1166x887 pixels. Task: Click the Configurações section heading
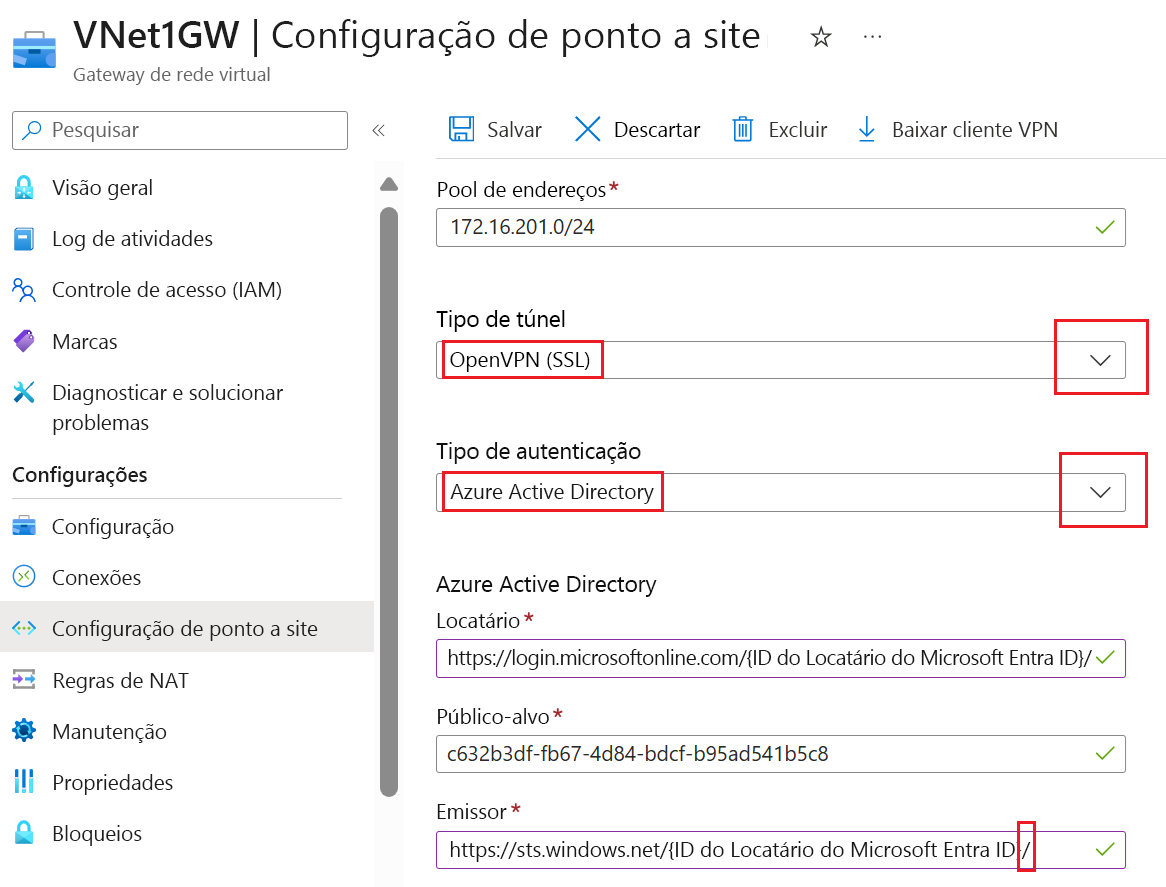pyautogui.click(x=80, y=475)
